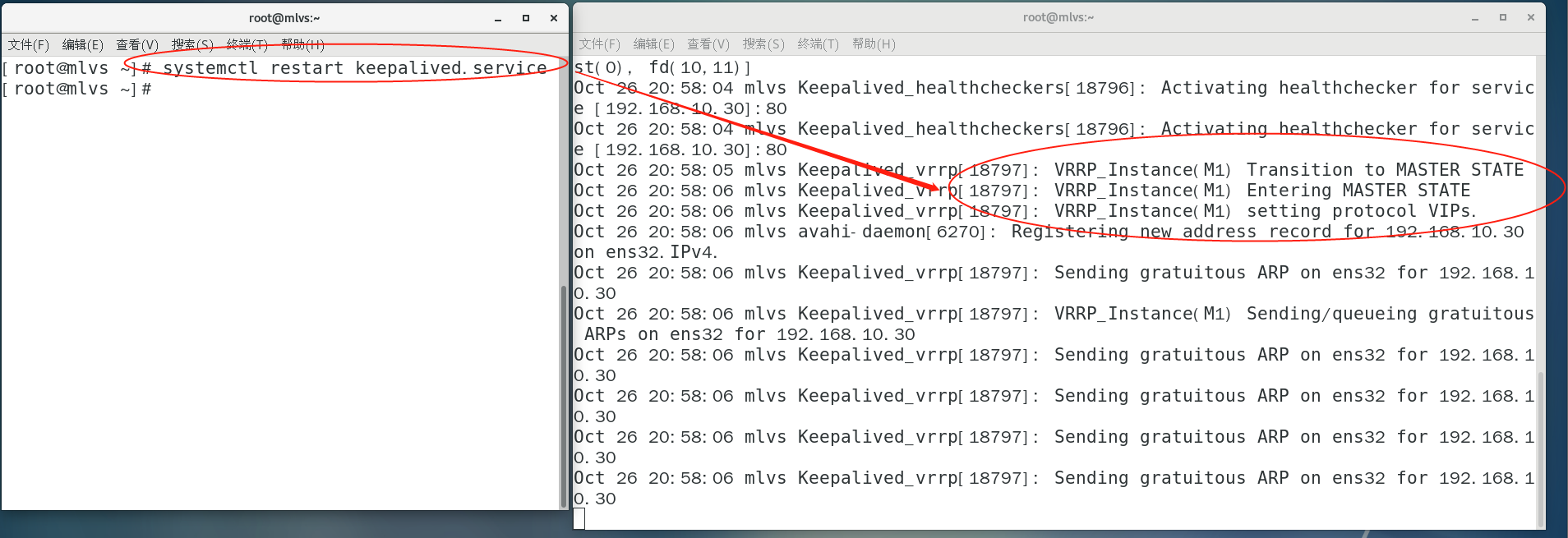Maximize the left terminal window
Screen dimensions: 1568x538
[526, 18]
